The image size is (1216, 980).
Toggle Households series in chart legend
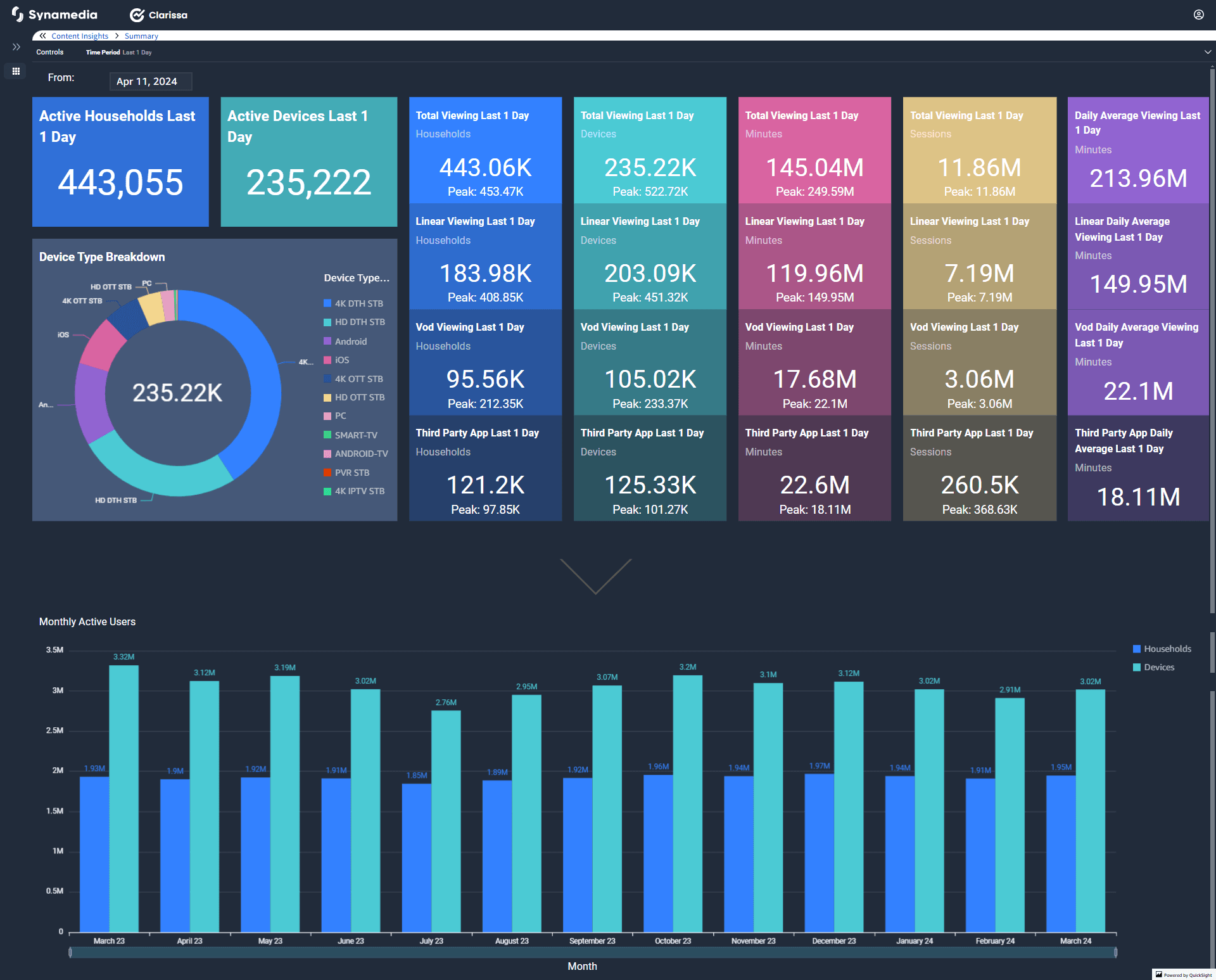pyautogui.click(x=1162, y=649)
